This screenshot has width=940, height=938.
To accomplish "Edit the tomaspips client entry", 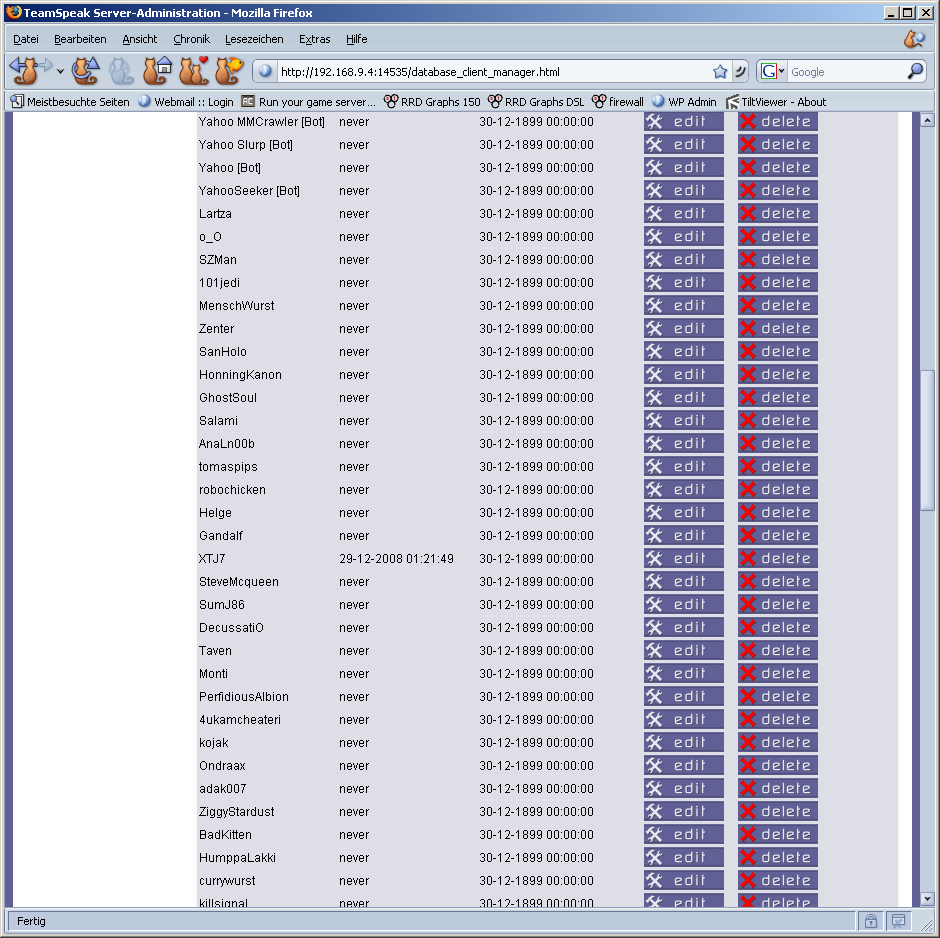I will pyautogui.click(x=683, y=467).
